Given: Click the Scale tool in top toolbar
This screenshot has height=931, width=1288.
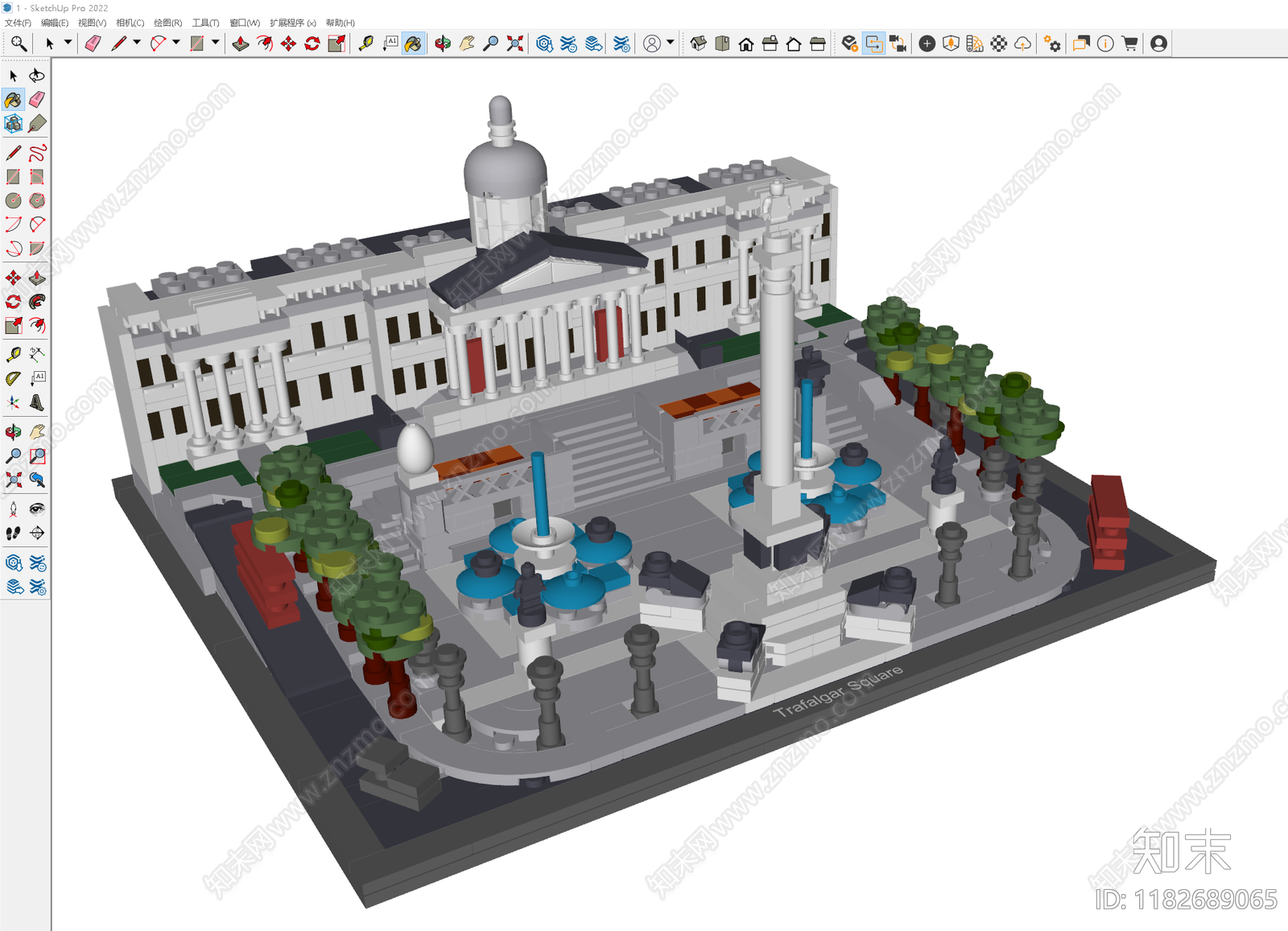Looking at the screenshot, I should (336, 43).
